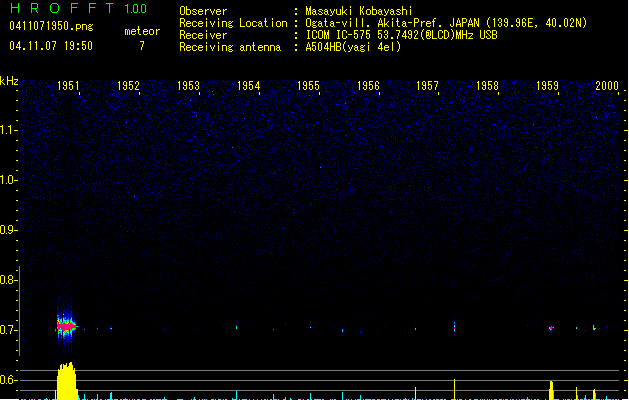This screenshot has width=629, height=400.
Task: Click the 1.1 kHz frequency tick label
Action: [8, 130]
